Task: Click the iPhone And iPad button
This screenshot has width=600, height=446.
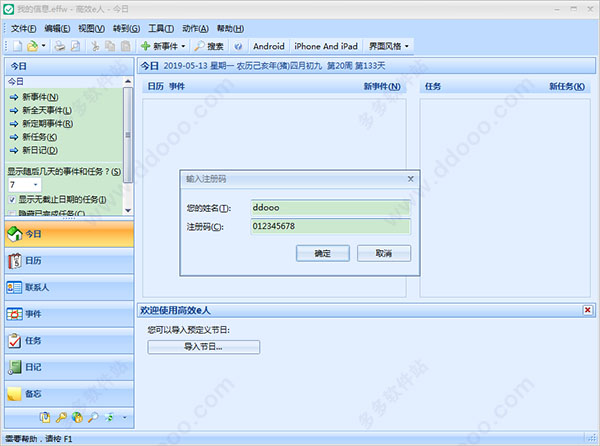Action: click(x=326, y=46)
